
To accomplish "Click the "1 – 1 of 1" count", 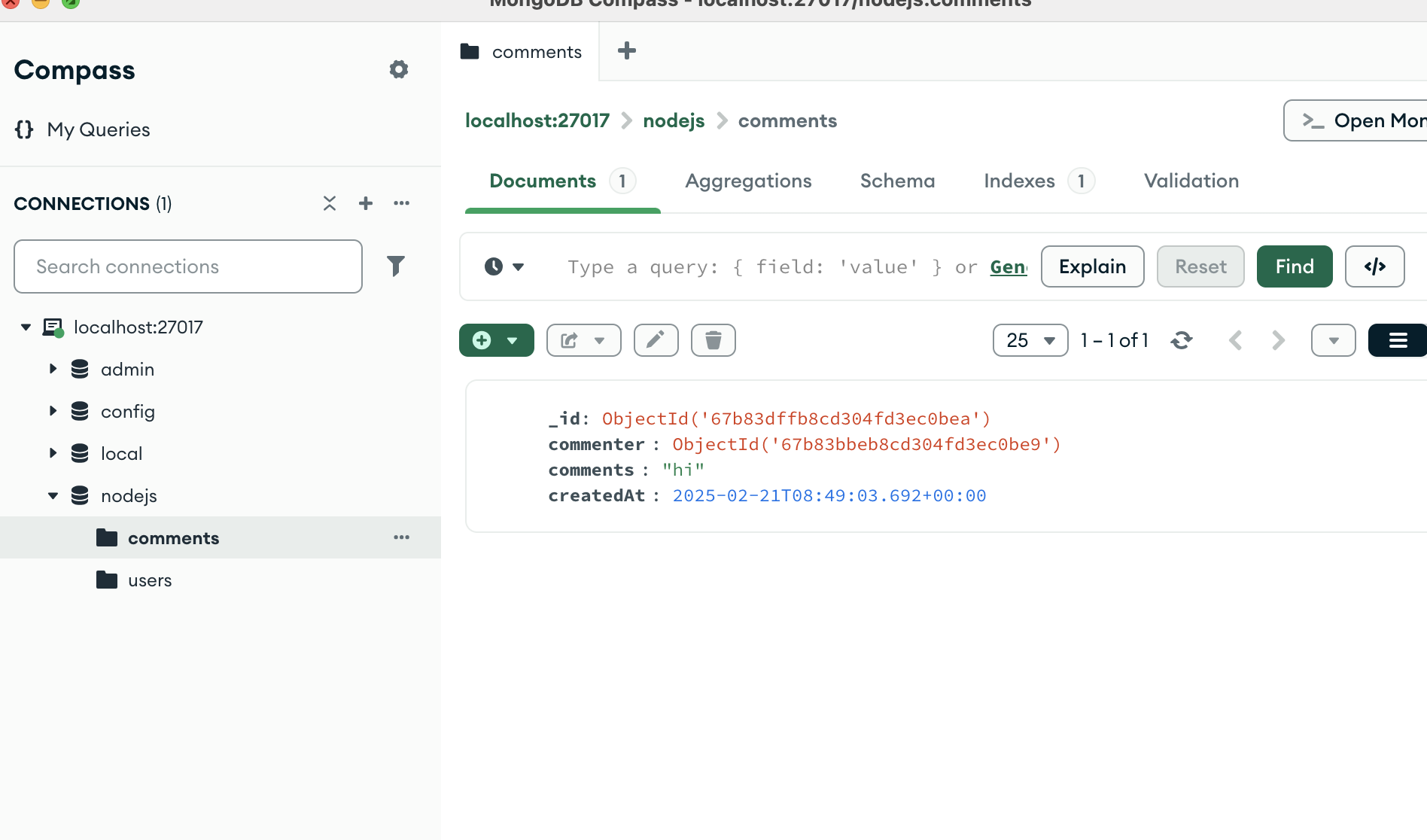I will (x=1114, y=340).
